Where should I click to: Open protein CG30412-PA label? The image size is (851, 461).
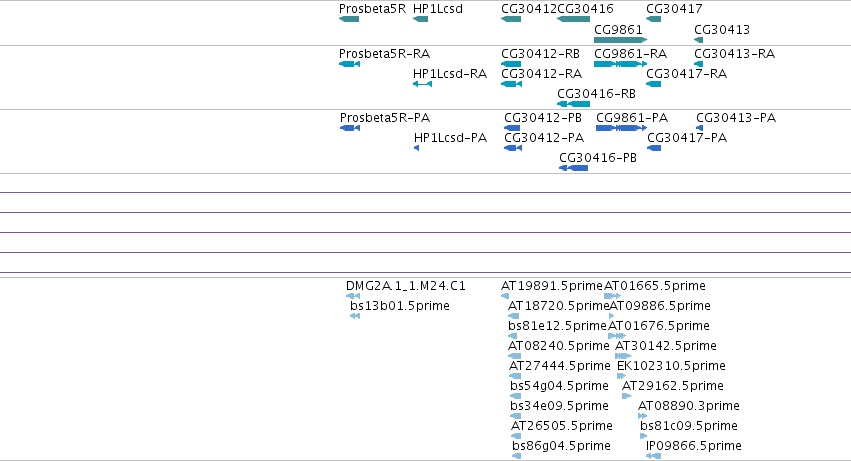coord(544,138)
